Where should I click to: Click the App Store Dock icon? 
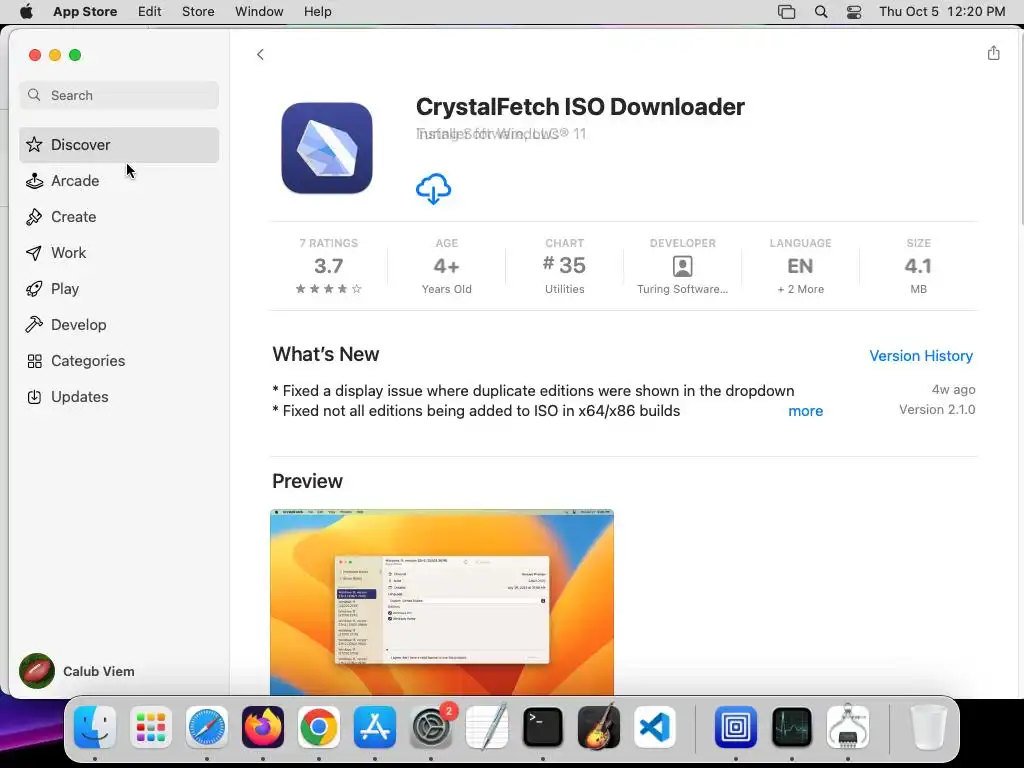pyautogui.click(x=375, y=727)
